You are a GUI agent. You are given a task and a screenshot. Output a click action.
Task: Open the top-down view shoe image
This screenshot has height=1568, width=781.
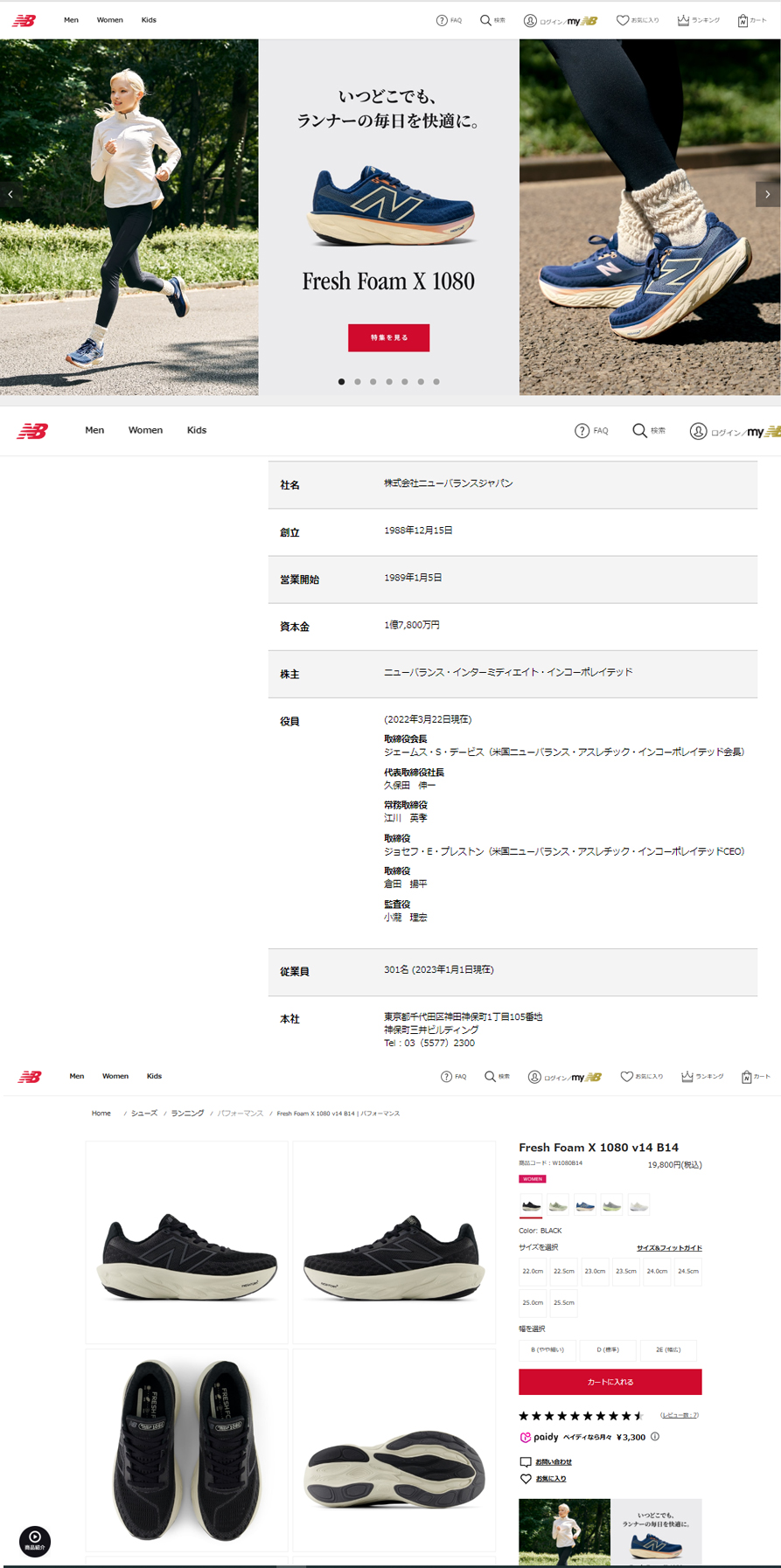[187, 1450]
